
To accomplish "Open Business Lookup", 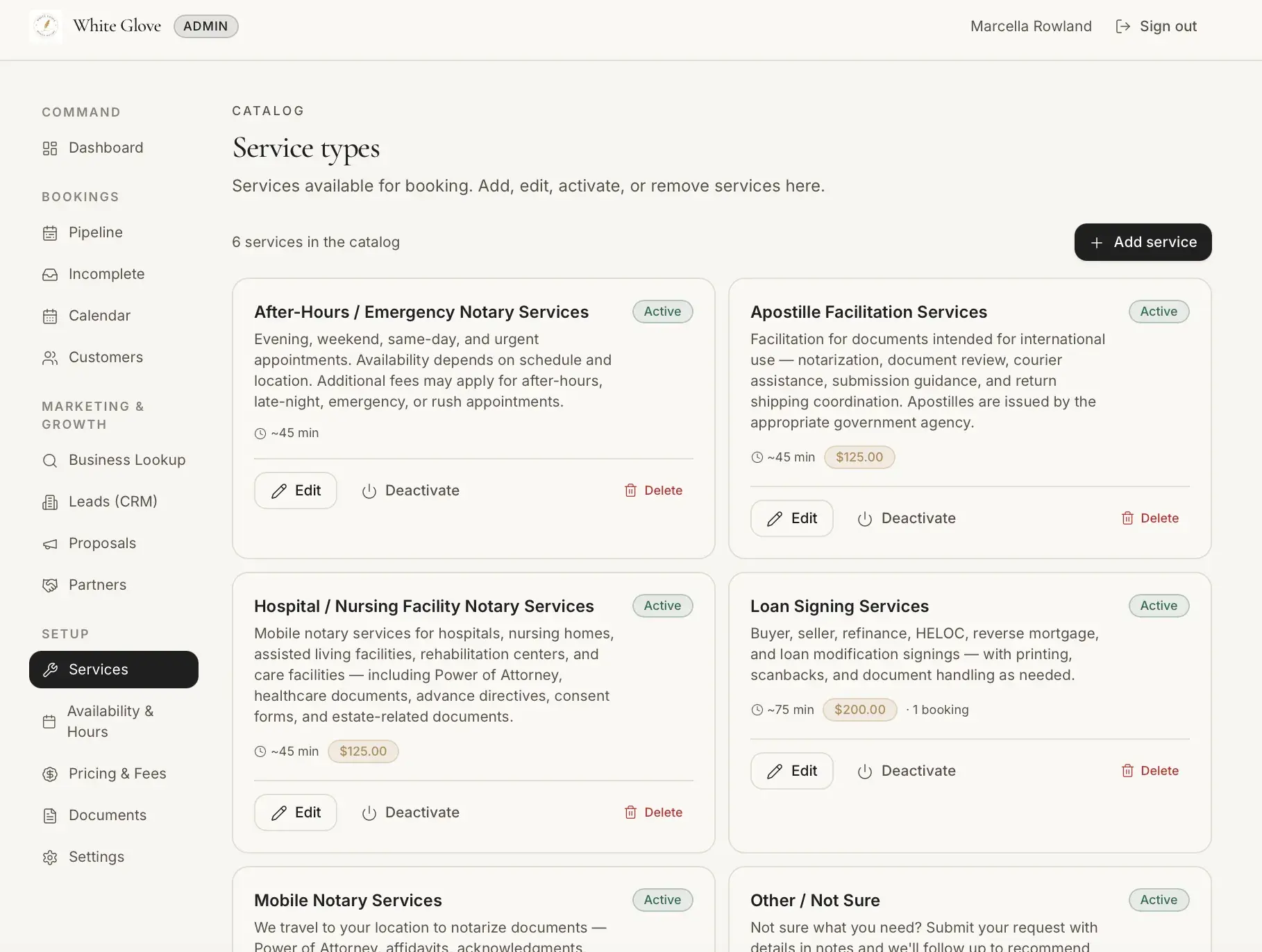I will click(x=114, y=460).
